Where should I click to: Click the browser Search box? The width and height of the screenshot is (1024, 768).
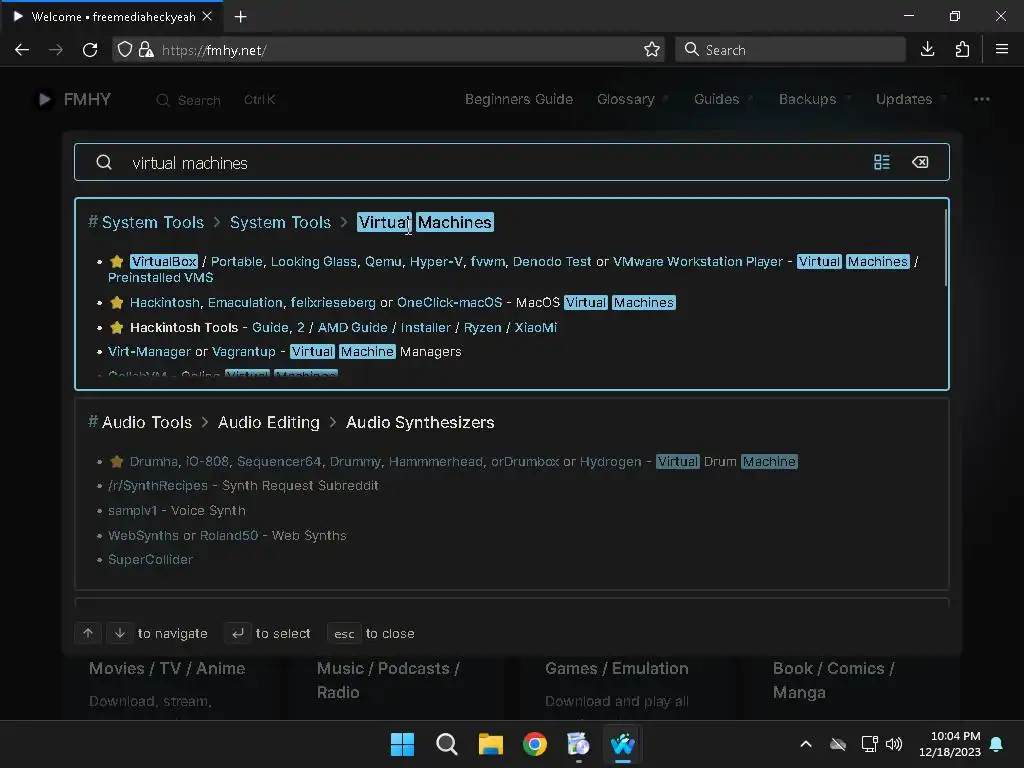tap(790, 50)
